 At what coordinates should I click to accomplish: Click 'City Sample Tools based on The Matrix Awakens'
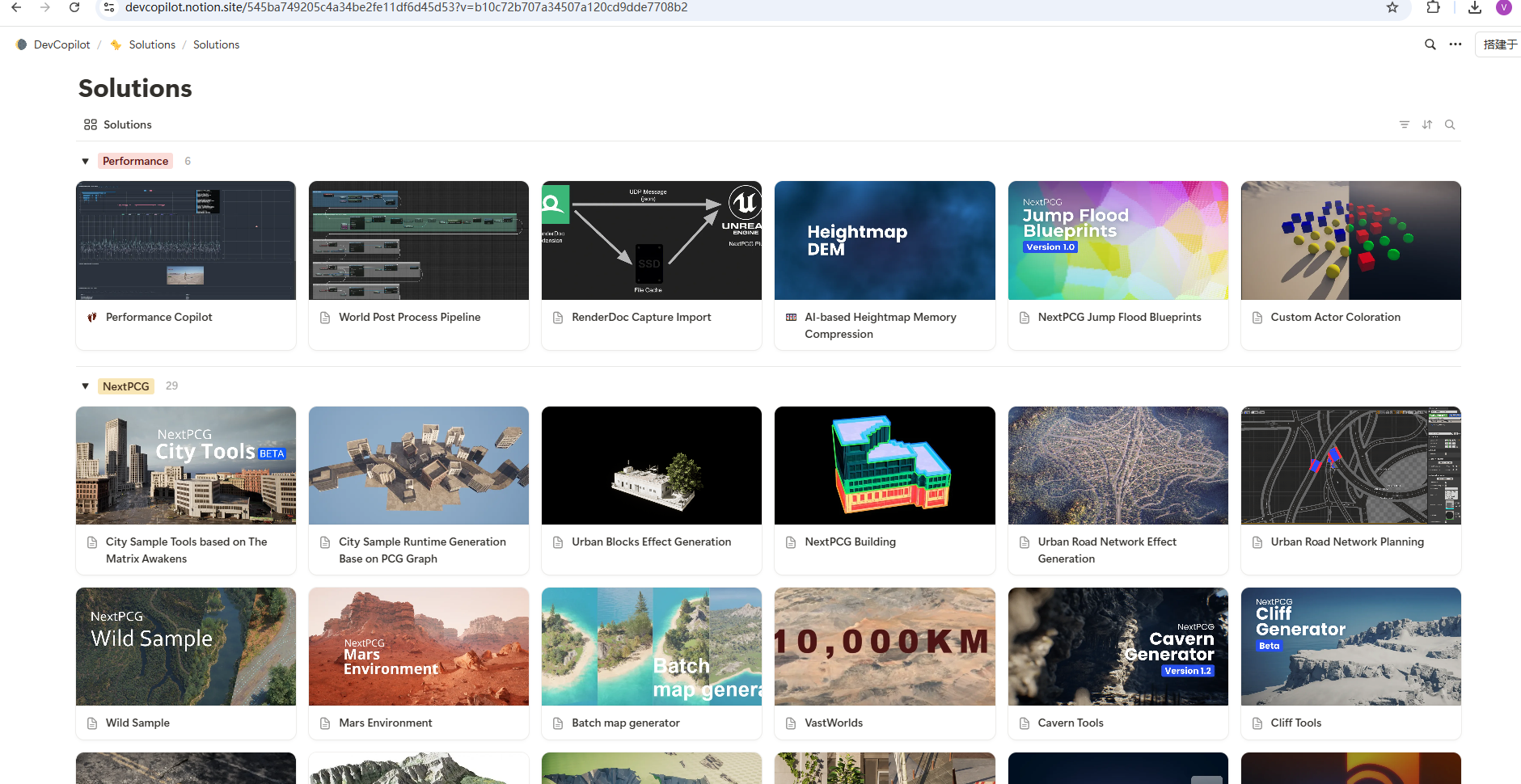[x=186, y=550]
